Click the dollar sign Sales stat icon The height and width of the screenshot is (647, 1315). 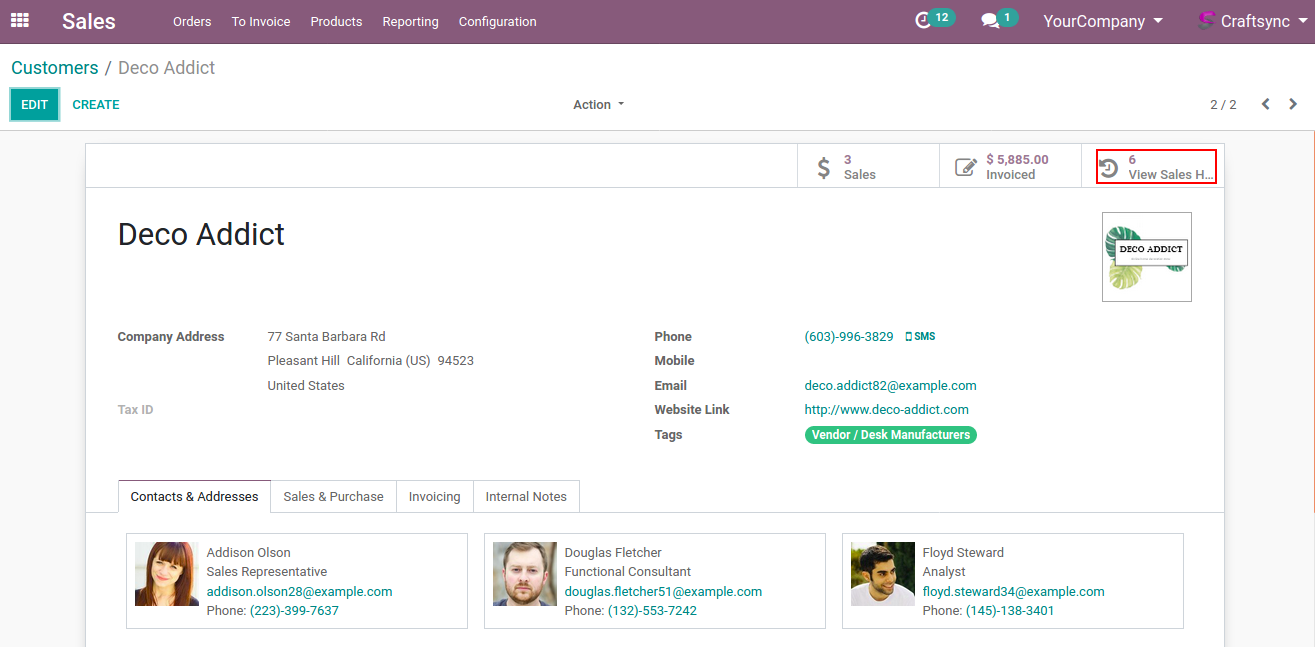824,167
